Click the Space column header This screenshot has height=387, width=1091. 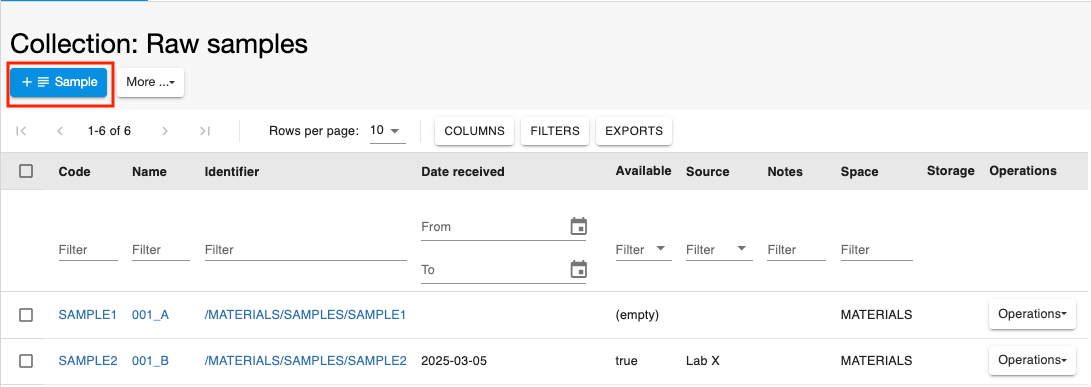click(859, 171)
